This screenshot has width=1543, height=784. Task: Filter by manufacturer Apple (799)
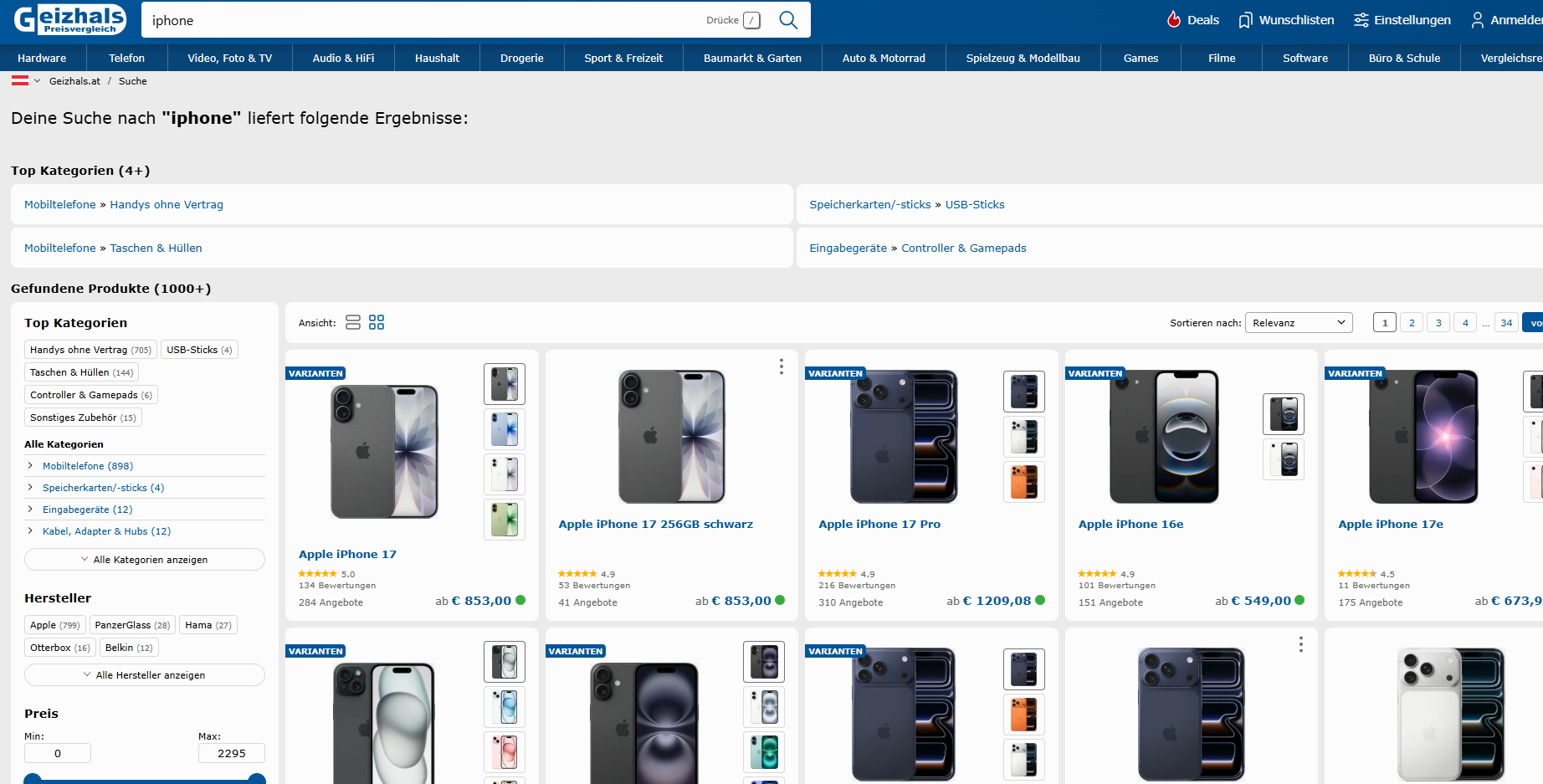pyautogui.click(x=54, y=624)
